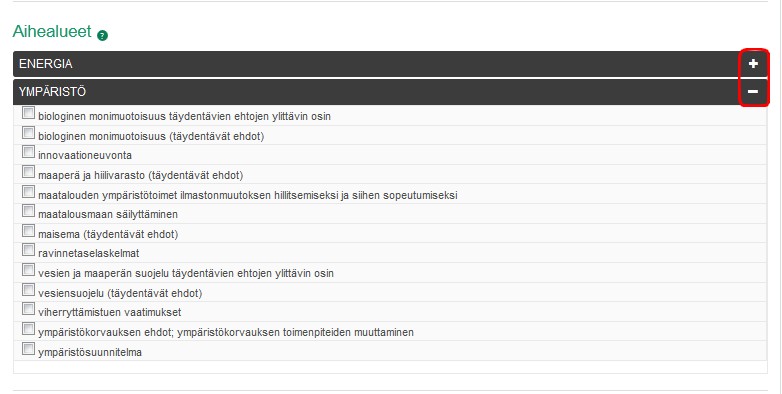Tick the ympäristösuunnitelma checkbox
This screenshot has width=782, height=394.
(28, 349)
